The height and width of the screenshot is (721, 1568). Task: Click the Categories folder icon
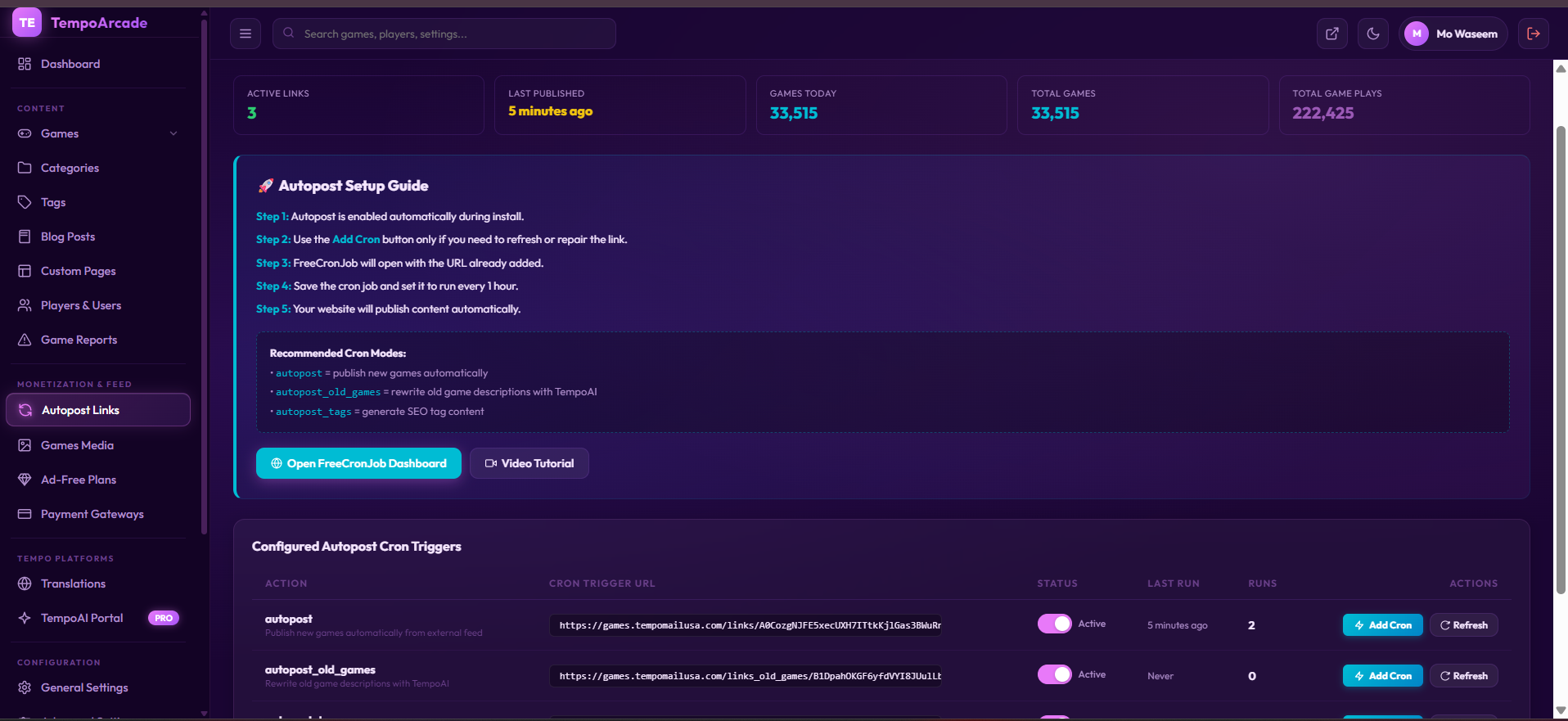click(25, 168)
